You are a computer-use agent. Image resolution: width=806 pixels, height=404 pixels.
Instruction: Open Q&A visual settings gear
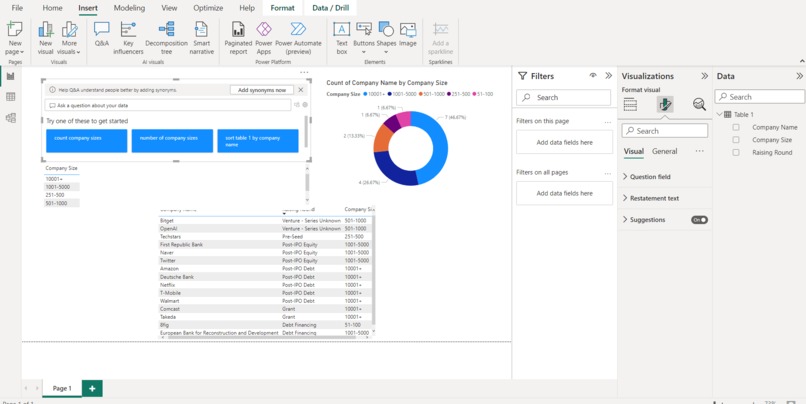[x=305, y=105]
